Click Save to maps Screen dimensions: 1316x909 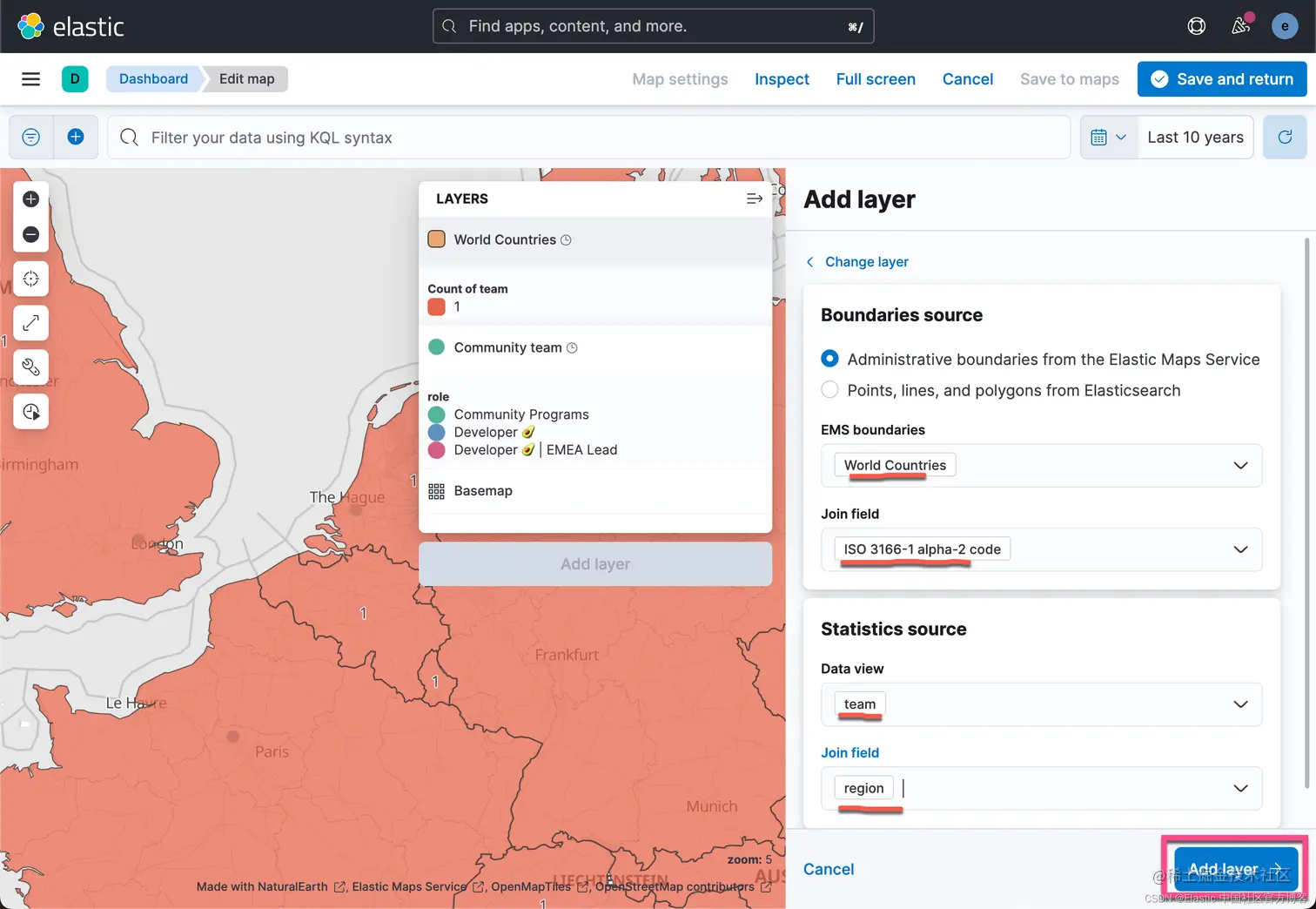(x=1070, y=79)
